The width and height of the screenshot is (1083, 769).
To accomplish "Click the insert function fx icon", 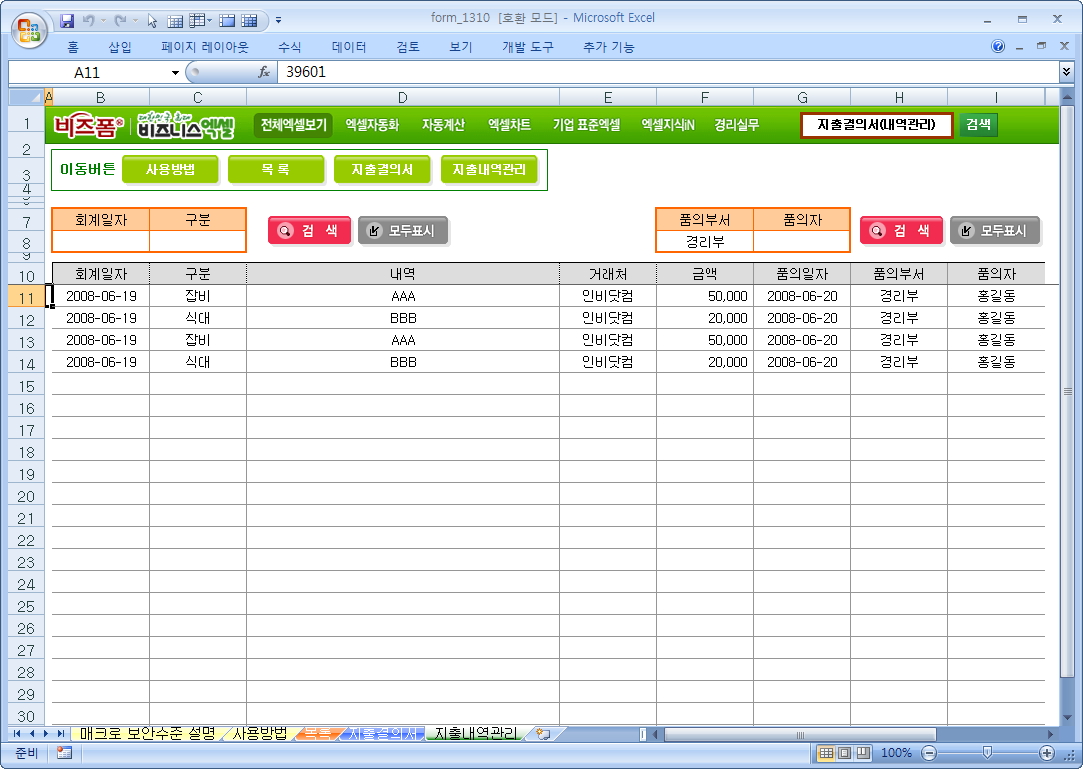I will pyautogui.click(x=264, y=72).
